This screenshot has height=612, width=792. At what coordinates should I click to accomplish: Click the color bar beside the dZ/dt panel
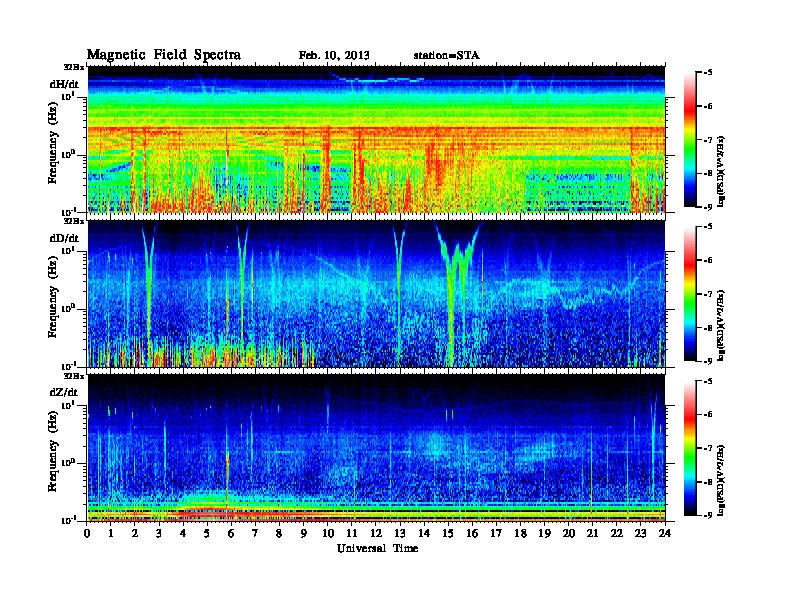[690, 448]
